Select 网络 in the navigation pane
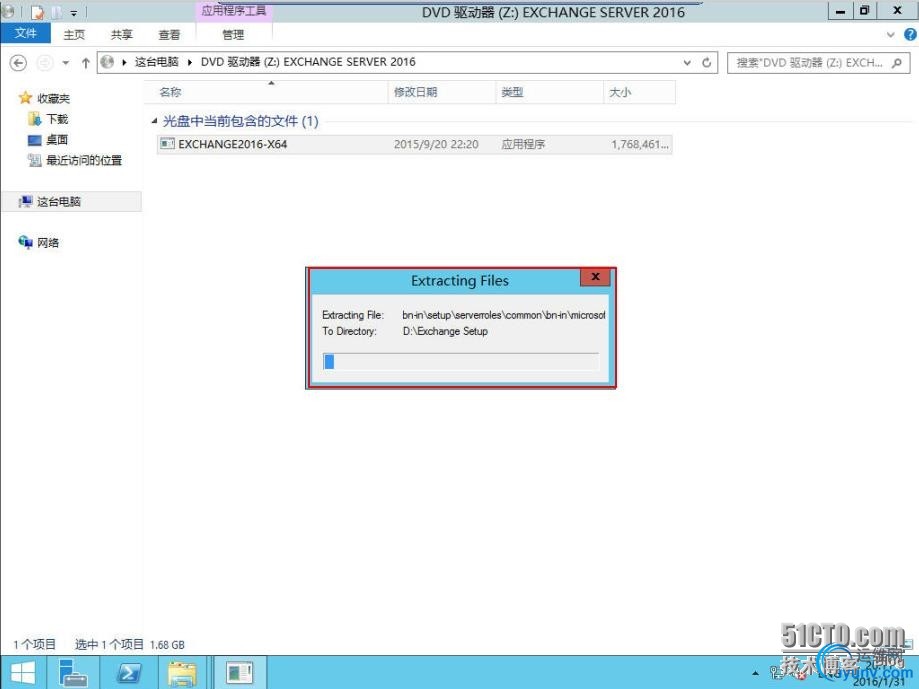This screenshot has width=919, height=689. tap(48, 243)
